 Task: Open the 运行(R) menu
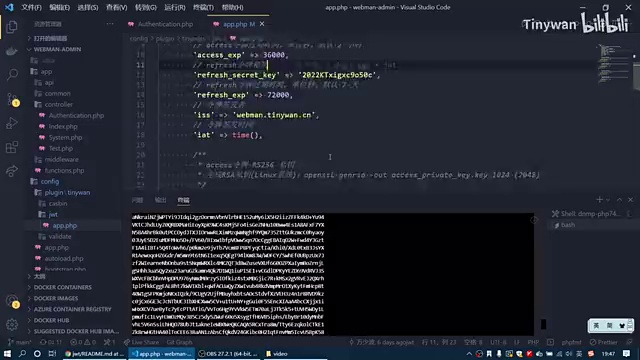pos(175,7)
